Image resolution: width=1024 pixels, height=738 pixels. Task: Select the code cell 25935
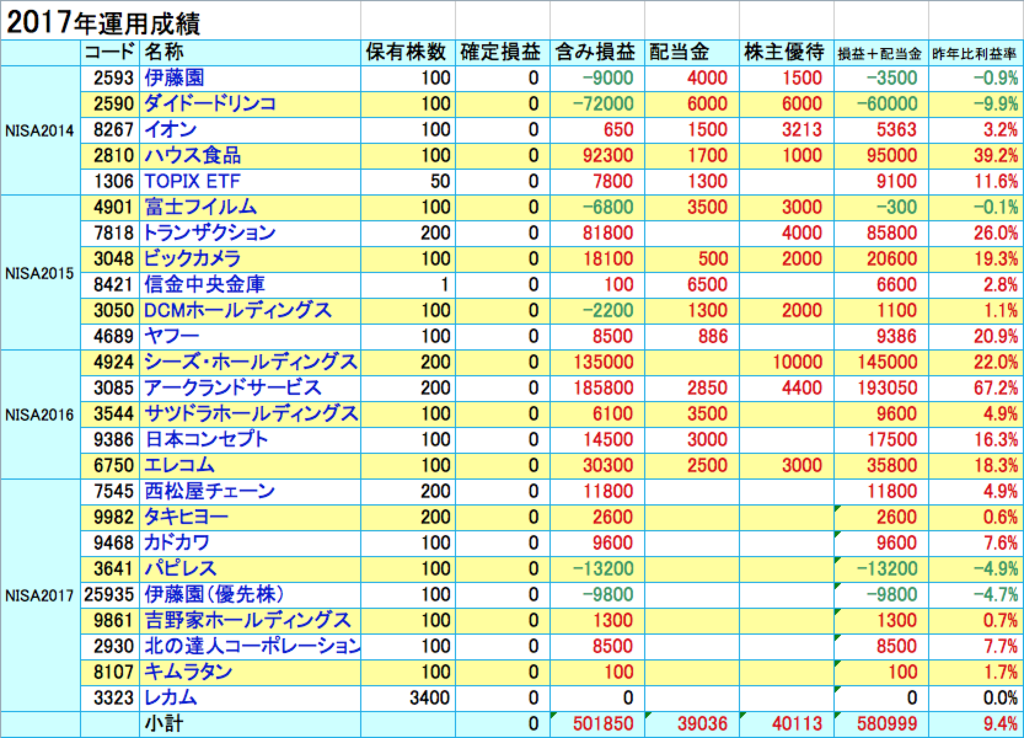click(109, 594)
